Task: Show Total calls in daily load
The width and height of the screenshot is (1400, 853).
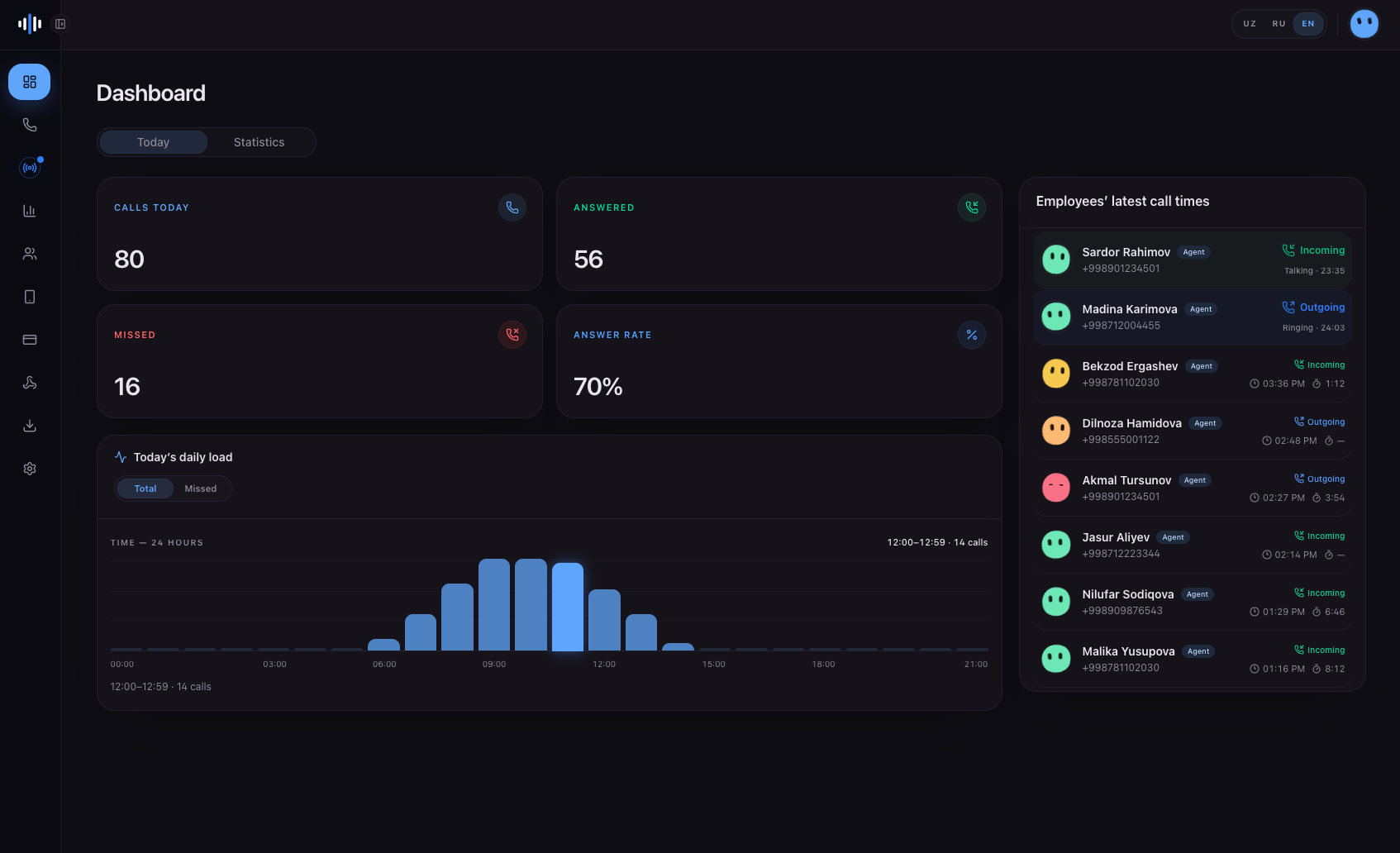Action: point(145,488)
